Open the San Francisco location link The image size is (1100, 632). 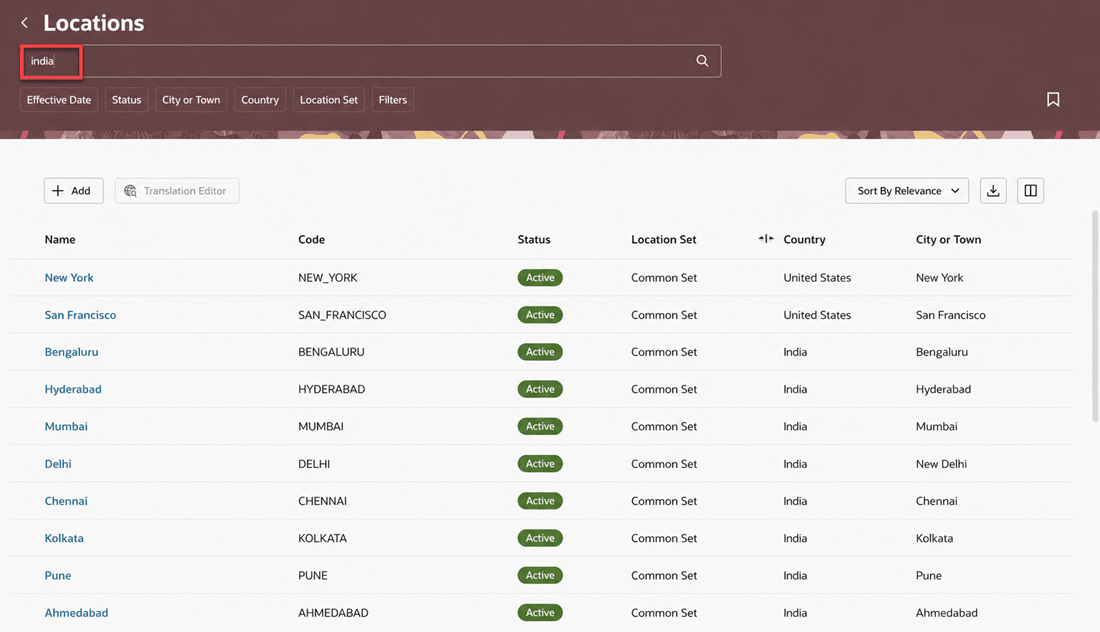click(80, 315)
